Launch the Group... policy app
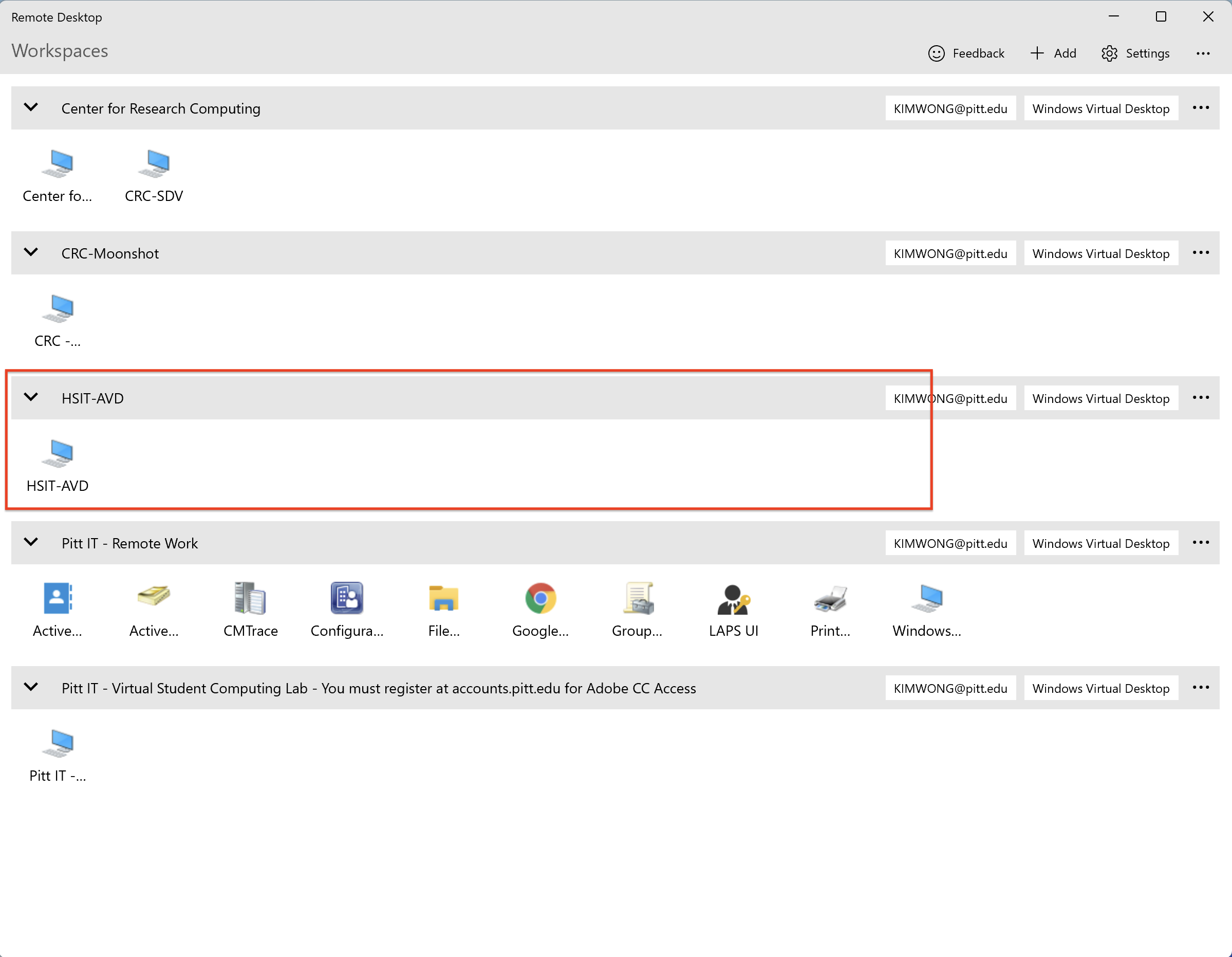 tap(637, 611)
